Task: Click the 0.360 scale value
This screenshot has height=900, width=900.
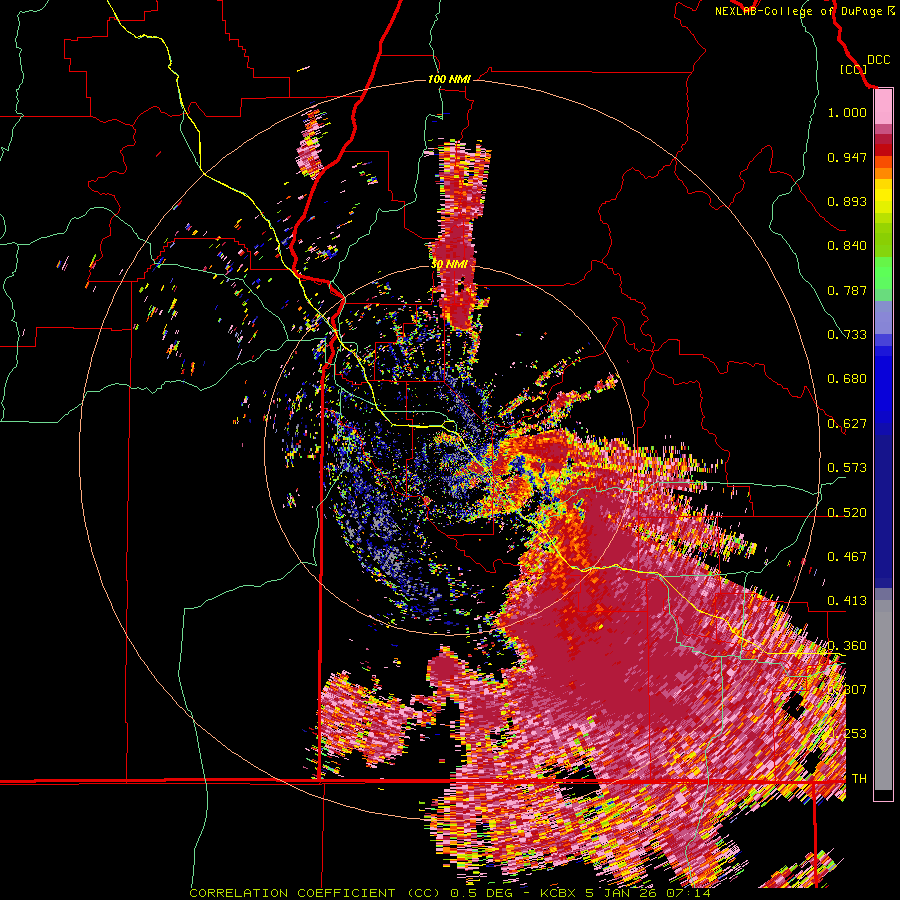Action: 847,646
